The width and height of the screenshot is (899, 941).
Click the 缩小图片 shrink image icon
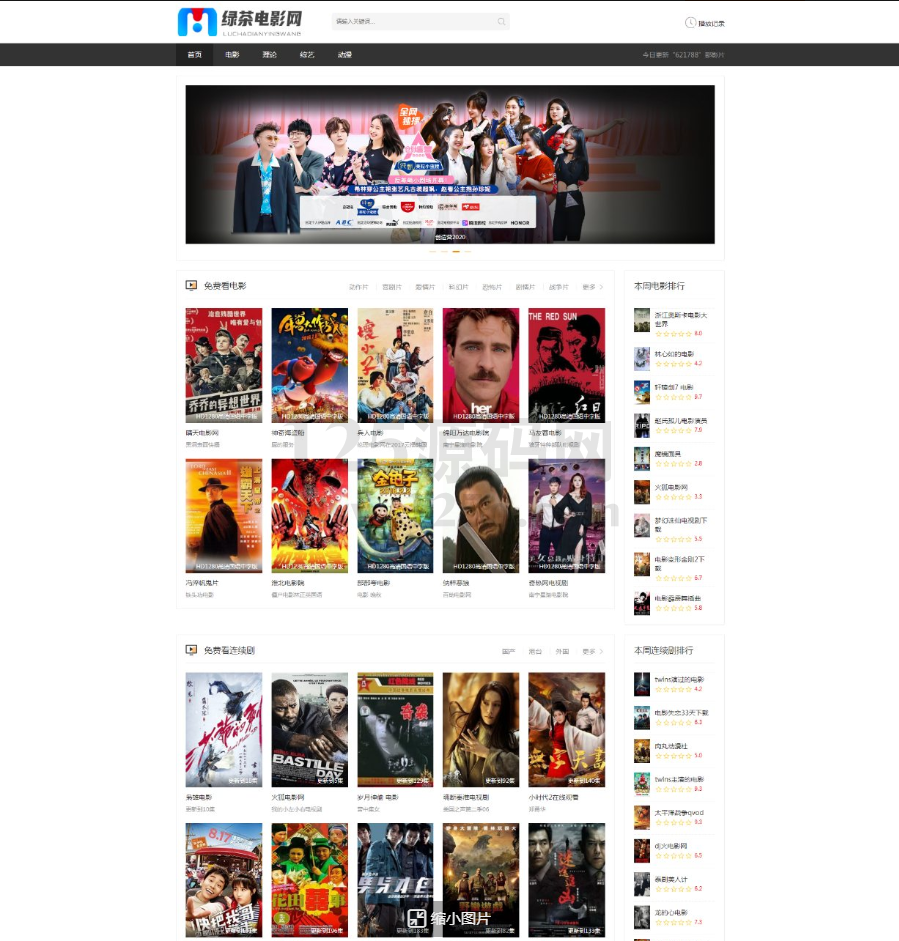coord(416,918)
